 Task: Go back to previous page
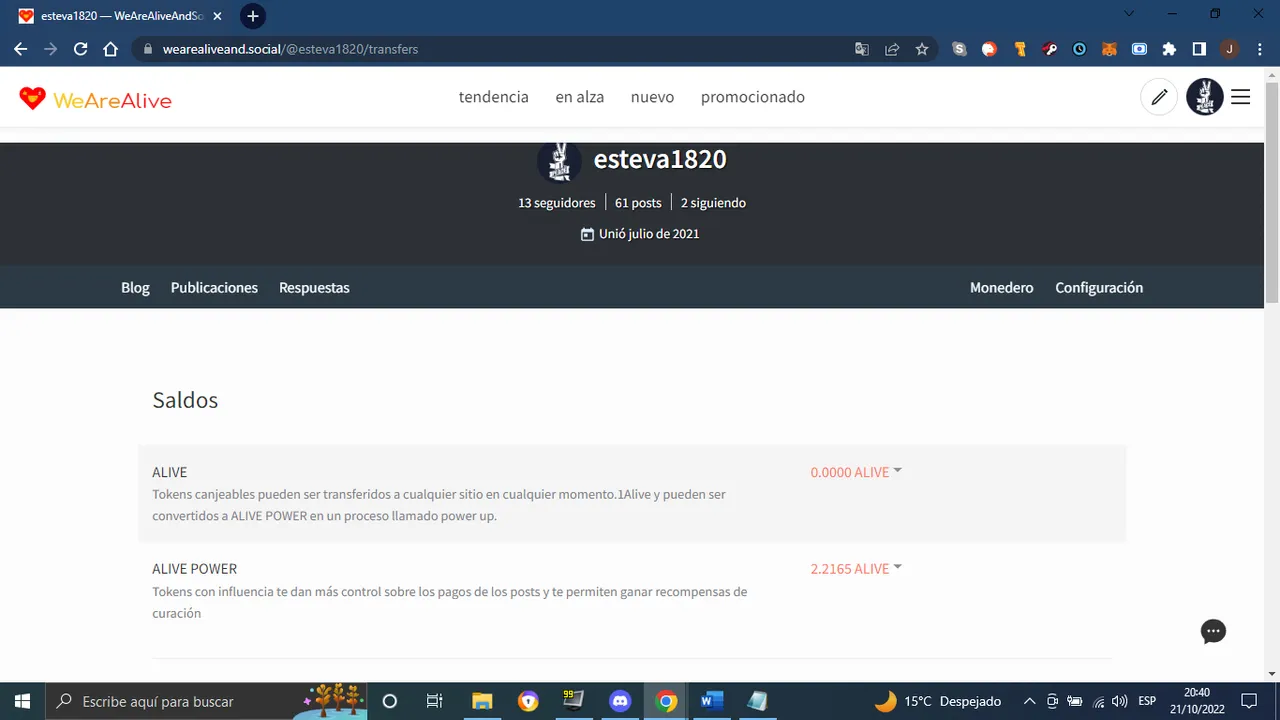[20, 49]
